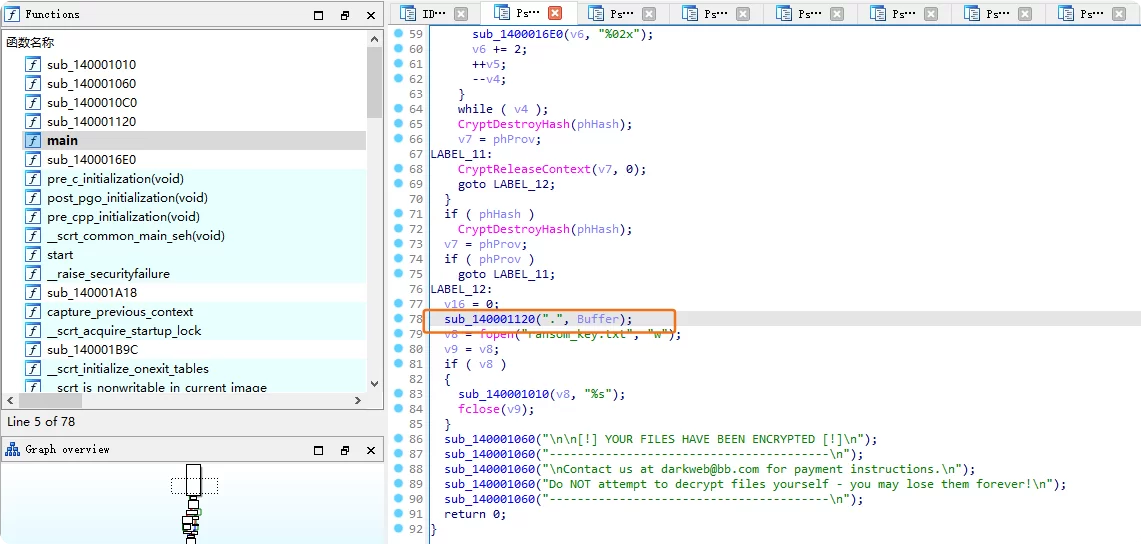Maximize the Functions panel
Screen dimensions: 1141x544
pos(319,16)
